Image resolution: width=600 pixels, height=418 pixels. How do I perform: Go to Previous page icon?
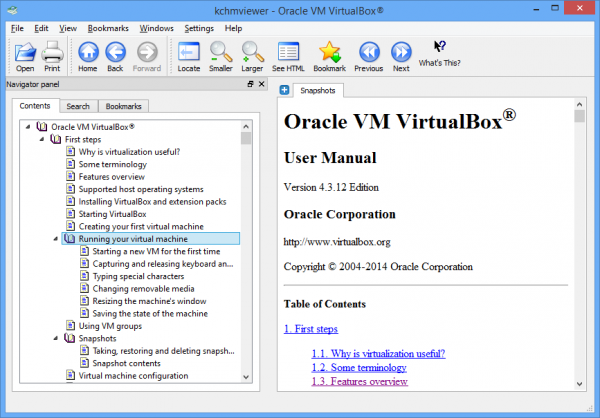pos(369,57)
